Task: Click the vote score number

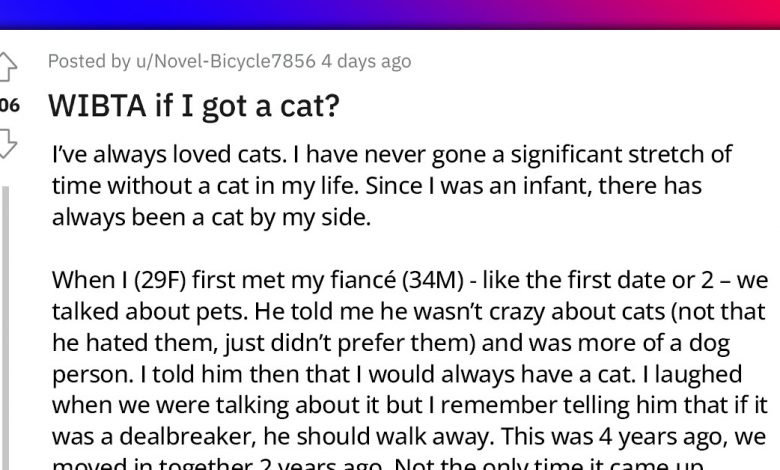Action: pyautogui.click(x=8, y=104)
